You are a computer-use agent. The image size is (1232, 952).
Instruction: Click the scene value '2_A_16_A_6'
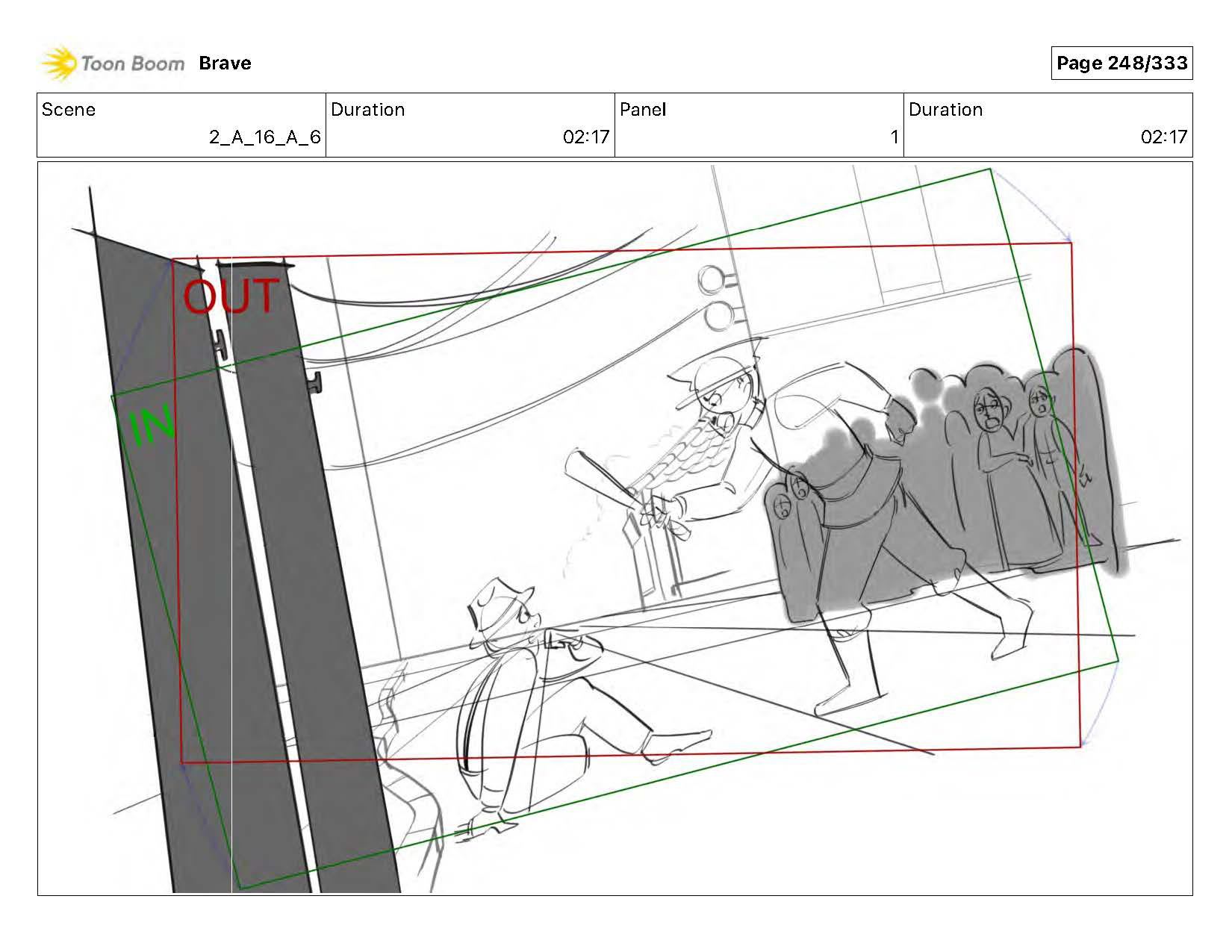(x=265, y=137)
